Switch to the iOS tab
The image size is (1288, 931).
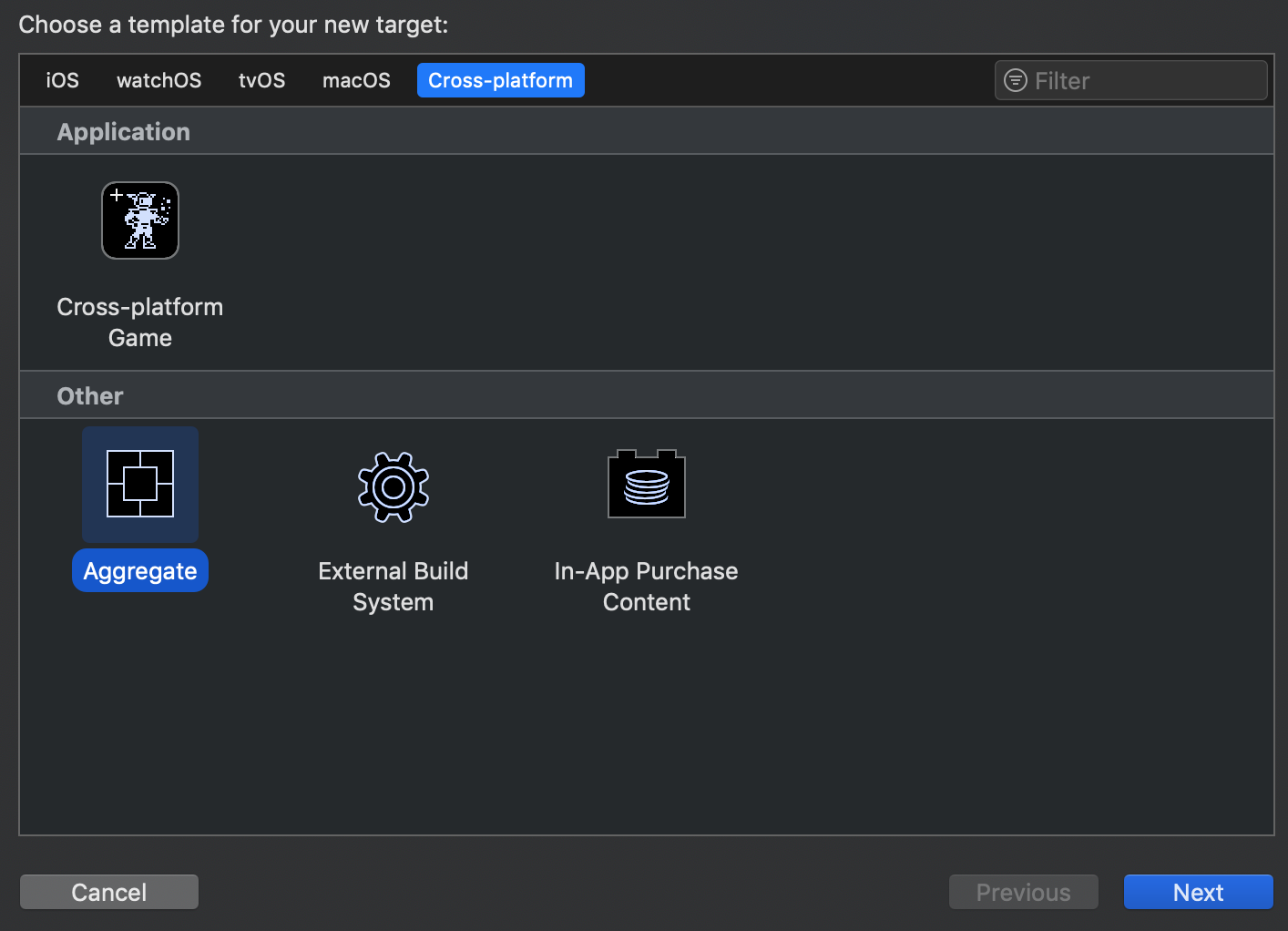pyautogui.click(x=62, y=80)
